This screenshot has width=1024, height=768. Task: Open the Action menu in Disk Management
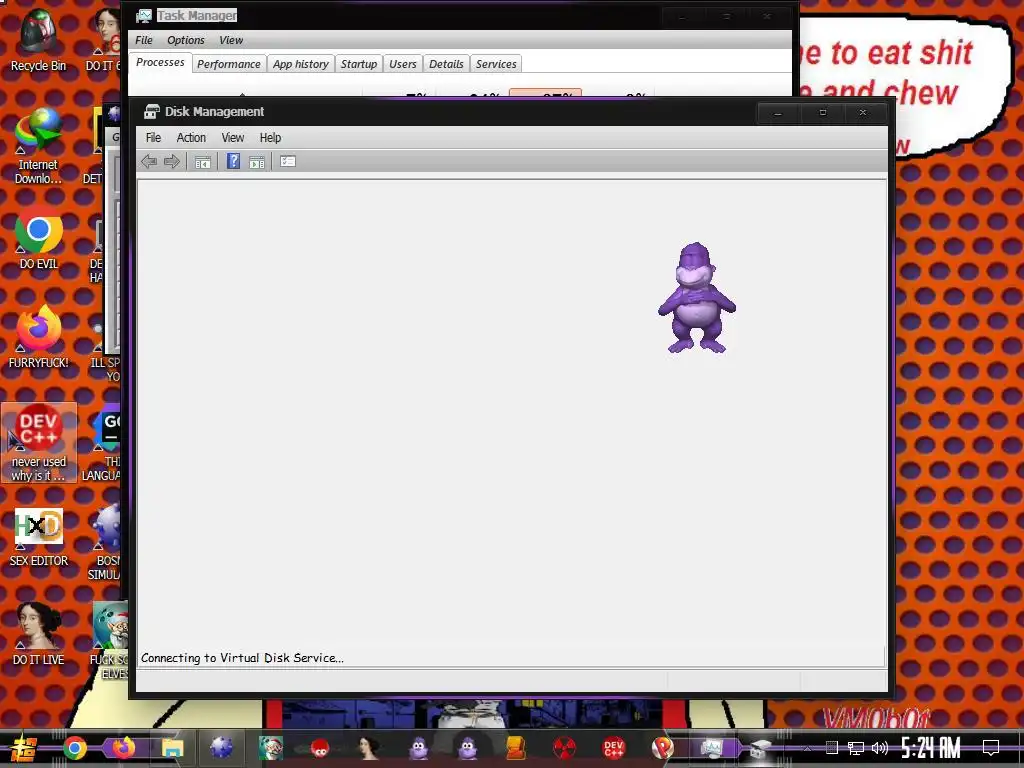tap(191, 138)
